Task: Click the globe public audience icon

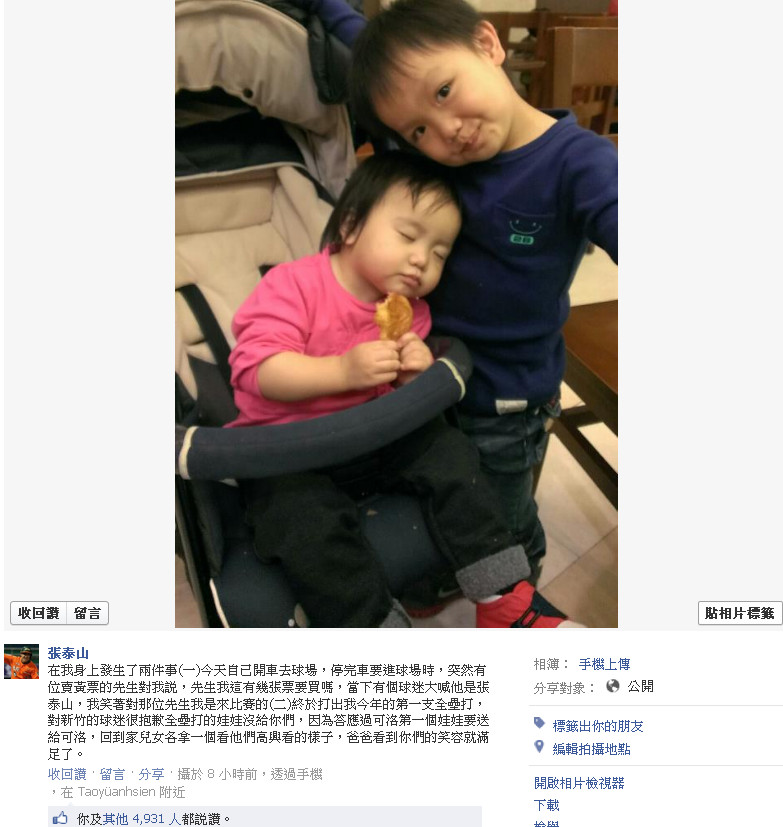Action: click(612, 686)
